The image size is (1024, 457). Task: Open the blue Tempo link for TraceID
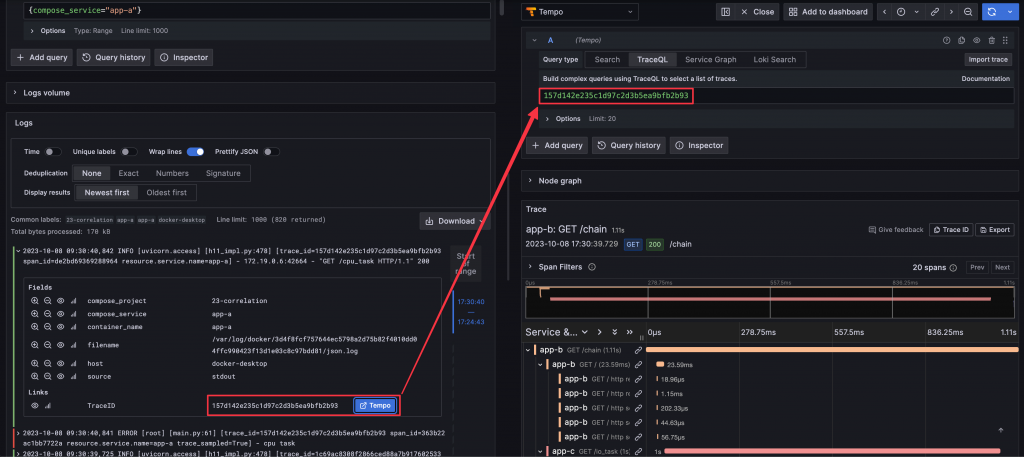(376, 405)
